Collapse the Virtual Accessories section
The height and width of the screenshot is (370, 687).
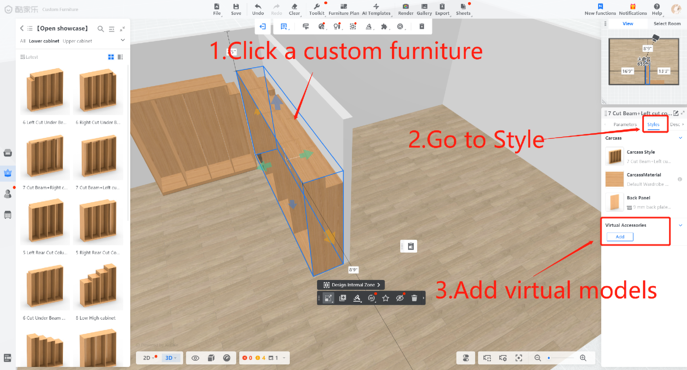click(x=680, y=225)
